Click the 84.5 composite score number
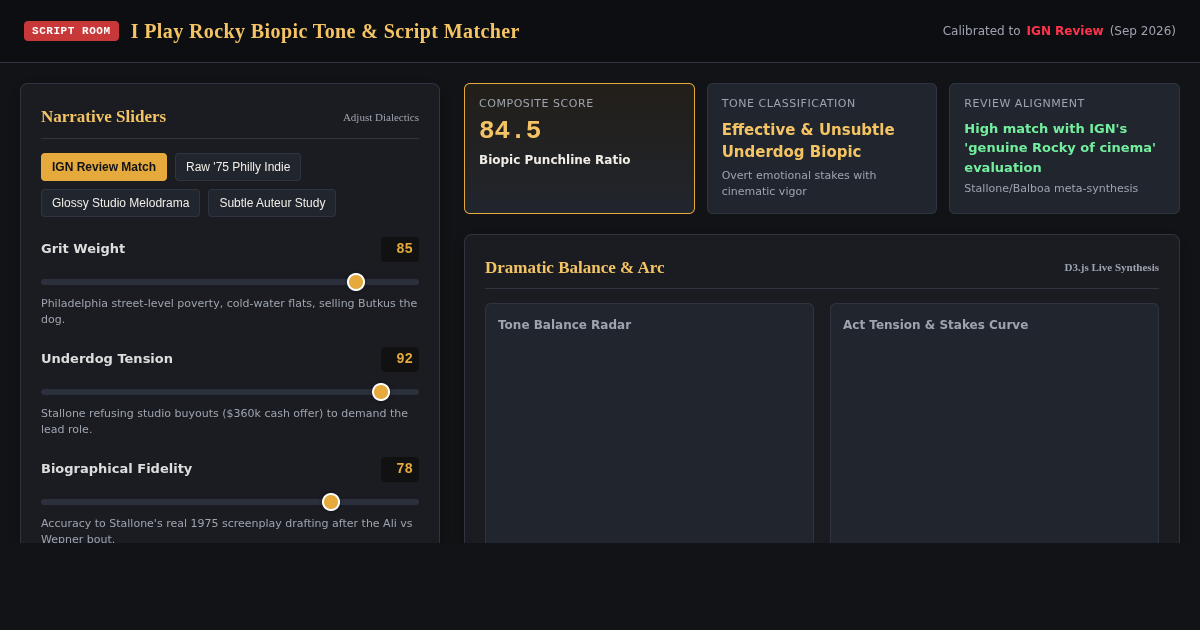Screen dimensions: 1200x630 (510, 130)
